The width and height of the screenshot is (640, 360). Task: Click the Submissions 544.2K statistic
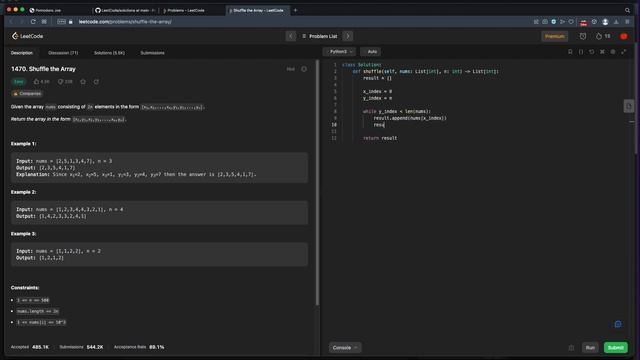pyautogui.click(x=81, y=347)
